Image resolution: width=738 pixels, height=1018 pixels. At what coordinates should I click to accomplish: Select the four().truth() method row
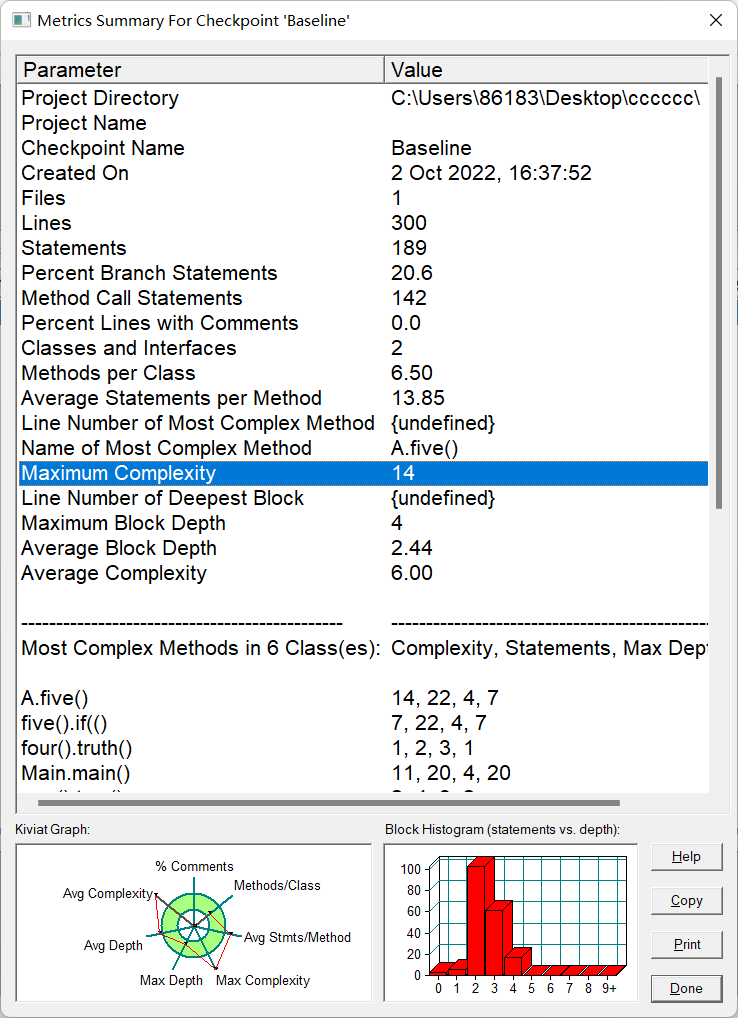(363, 748)
